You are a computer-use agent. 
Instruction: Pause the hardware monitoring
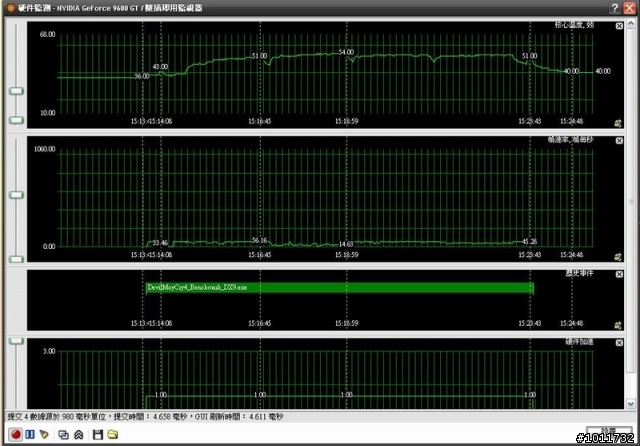coord(30,435)
